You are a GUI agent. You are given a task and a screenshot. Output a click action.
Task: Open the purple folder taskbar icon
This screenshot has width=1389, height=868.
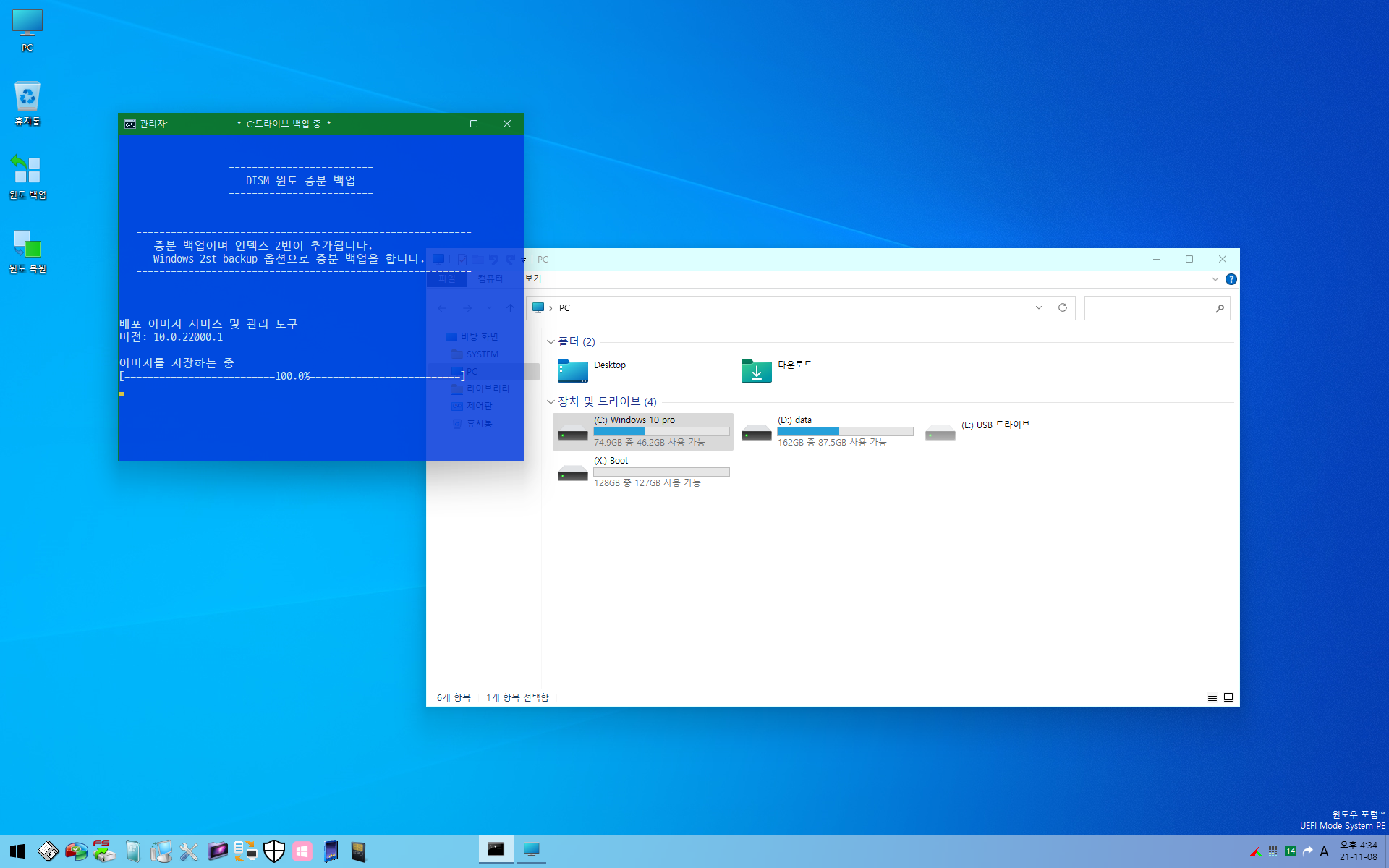click(x=217, y=851)
